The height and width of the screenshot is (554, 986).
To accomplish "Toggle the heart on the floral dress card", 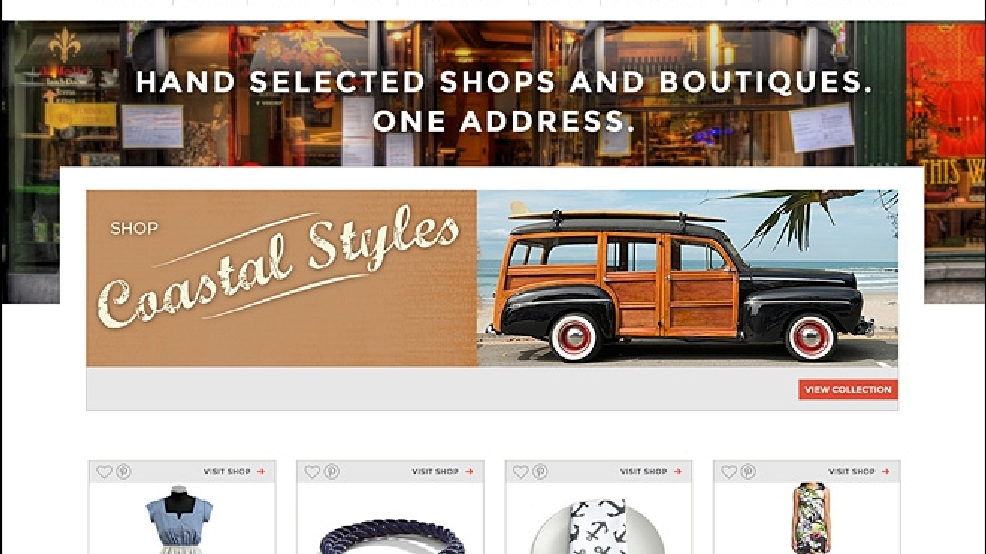I will 729,471.
